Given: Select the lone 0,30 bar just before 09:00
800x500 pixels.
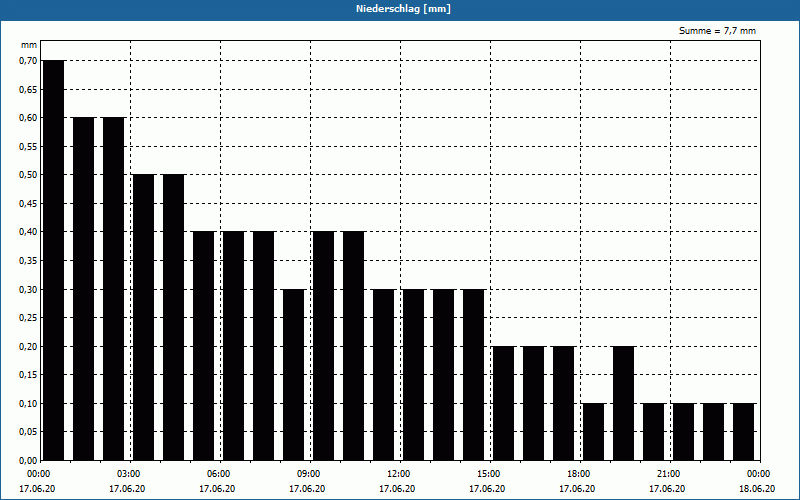Looking at the screenshot, I should (x=294, y=375).
